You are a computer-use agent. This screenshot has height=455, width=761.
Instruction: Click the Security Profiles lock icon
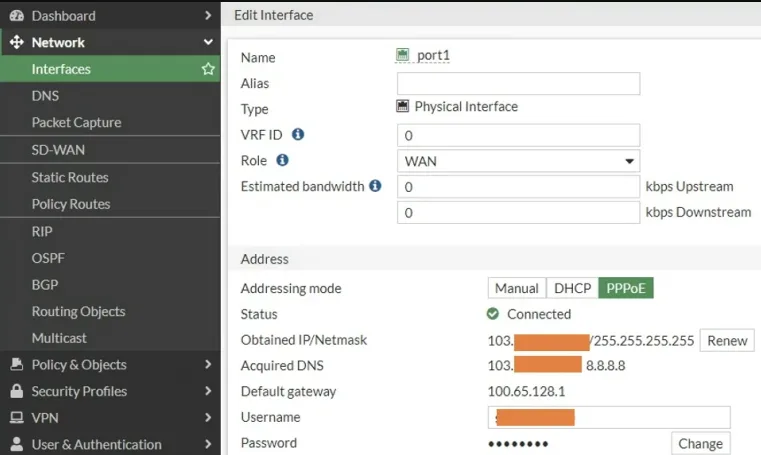16,391
